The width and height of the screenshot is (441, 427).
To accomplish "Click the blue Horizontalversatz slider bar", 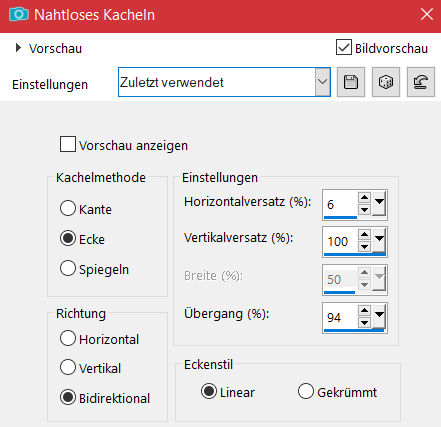I will pos(340,217).
